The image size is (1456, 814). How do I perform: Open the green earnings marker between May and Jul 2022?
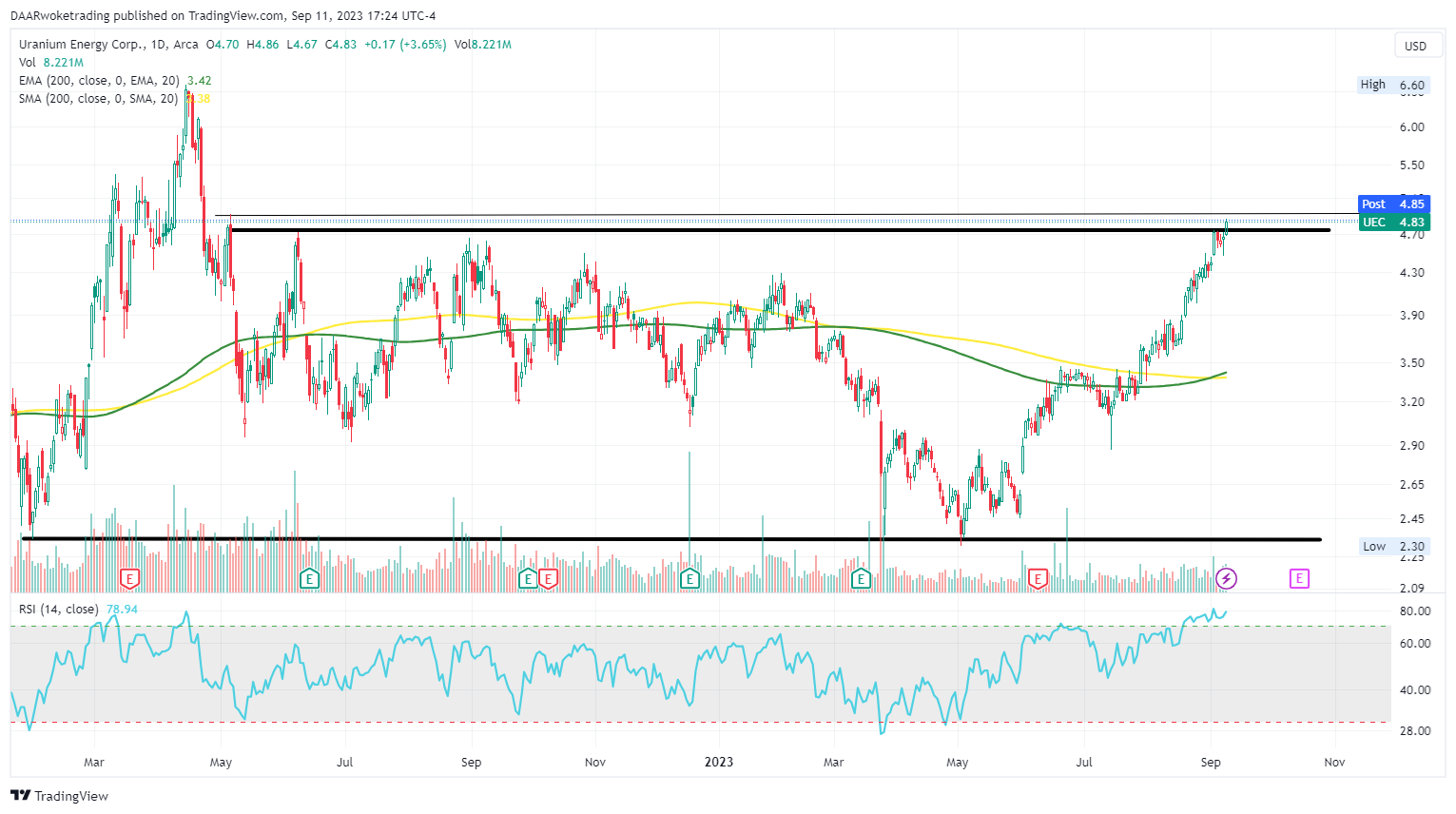(x=309, y=578)
